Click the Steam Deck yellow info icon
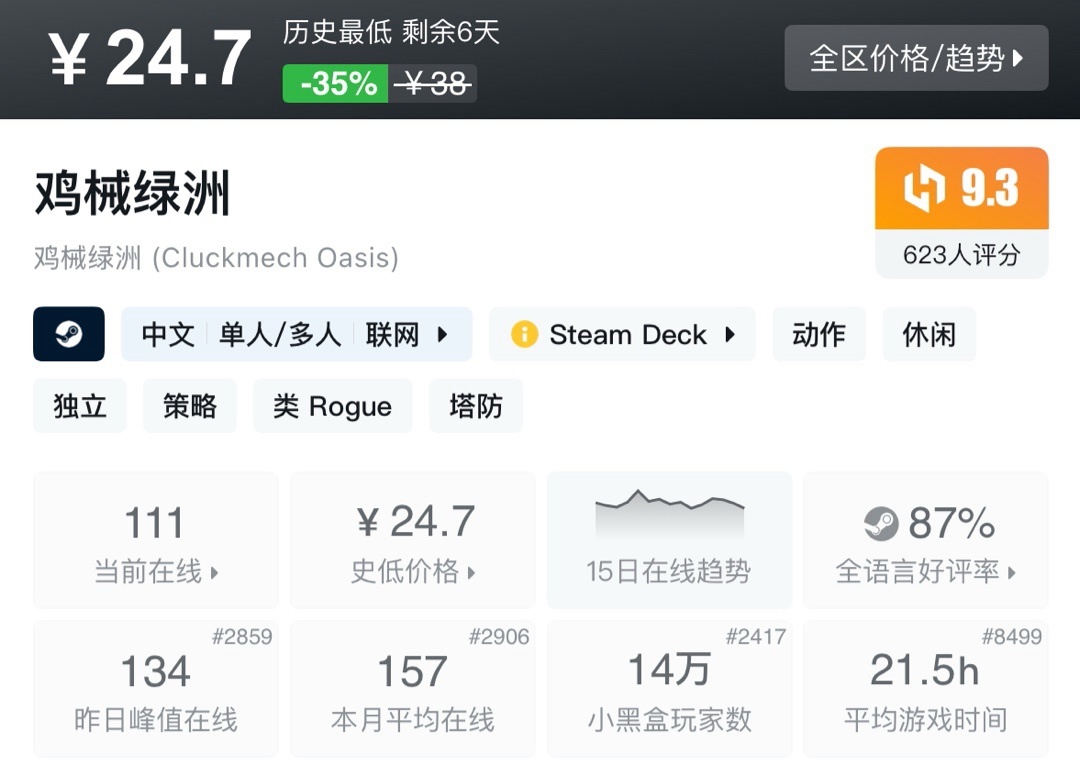 (524, 334)
